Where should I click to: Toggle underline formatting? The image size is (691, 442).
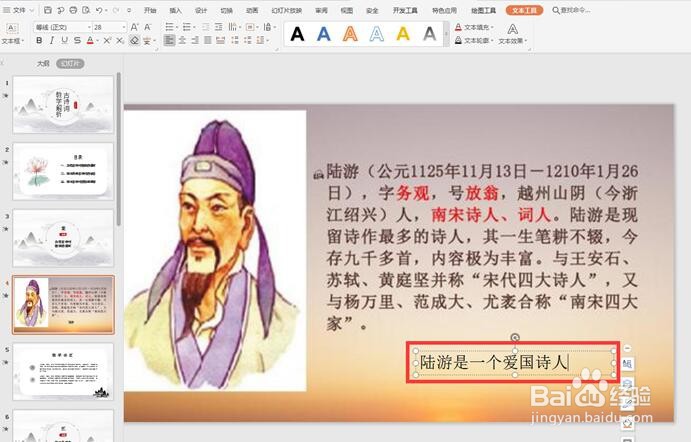tap(65, 41)
